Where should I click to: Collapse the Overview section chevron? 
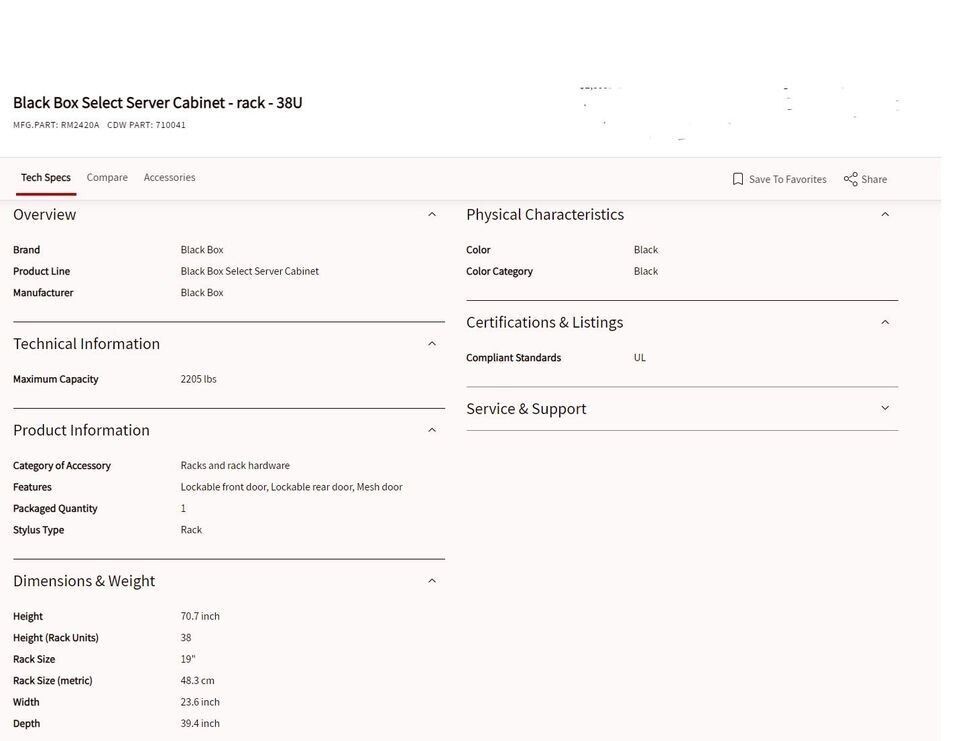[x=432, y=214]
